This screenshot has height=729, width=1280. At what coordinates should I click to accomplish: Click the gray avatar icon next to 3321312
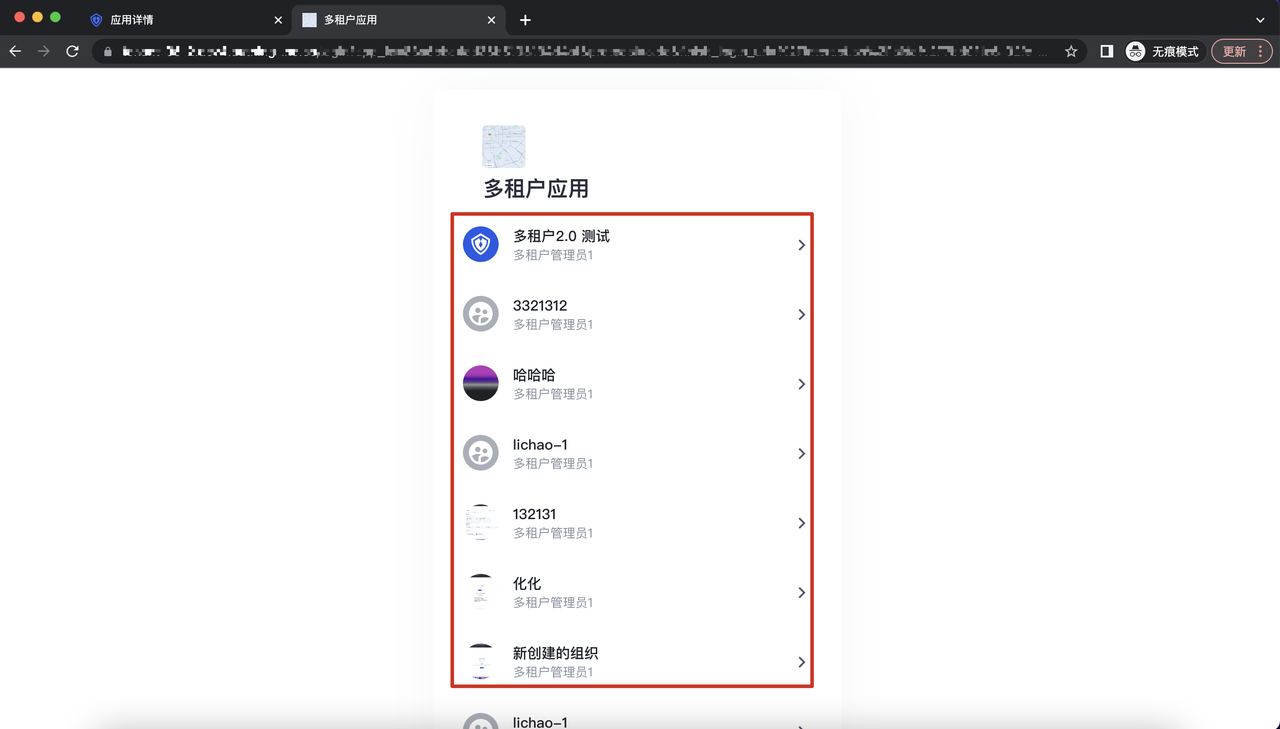[481, 314]
